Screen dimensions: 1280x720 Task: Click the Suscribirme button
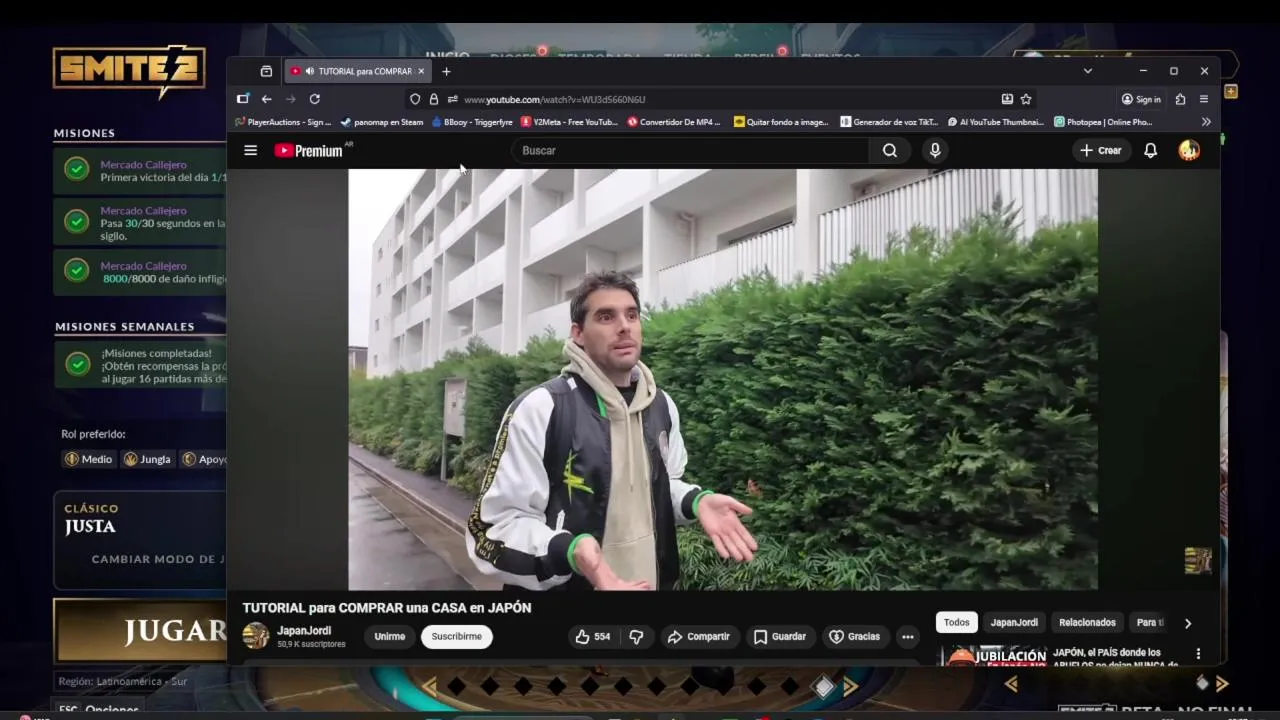coord(457,636)
